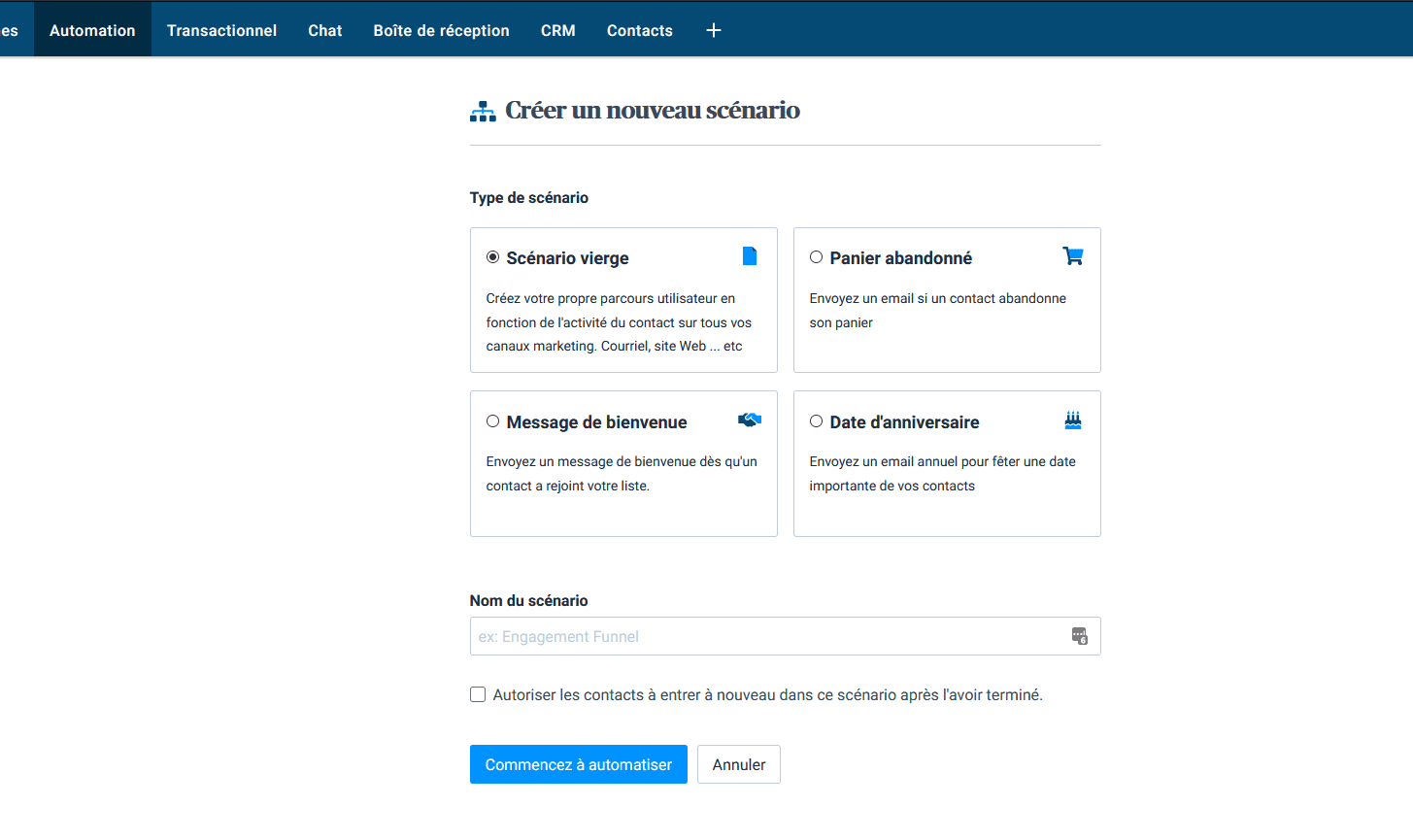
Task: Choose the Panier abandonné radio option
Action: [817, 257]
